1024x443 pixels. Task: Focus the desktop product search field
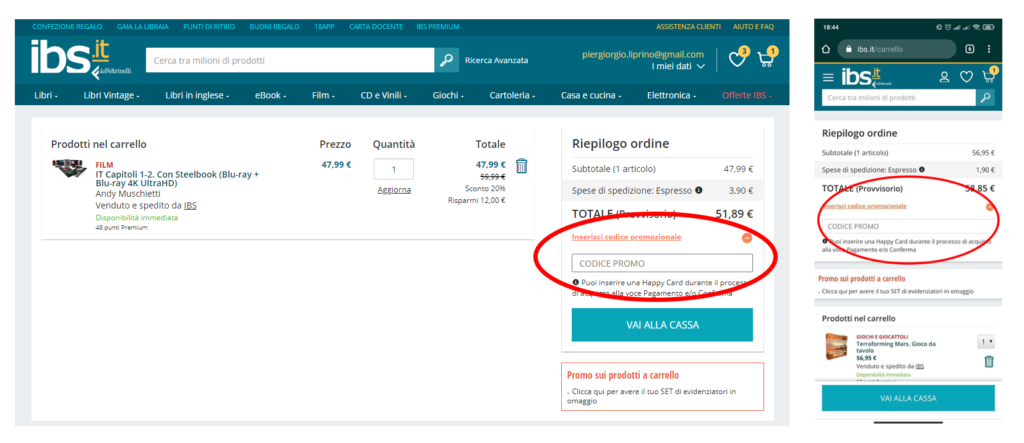pos(291,60)
